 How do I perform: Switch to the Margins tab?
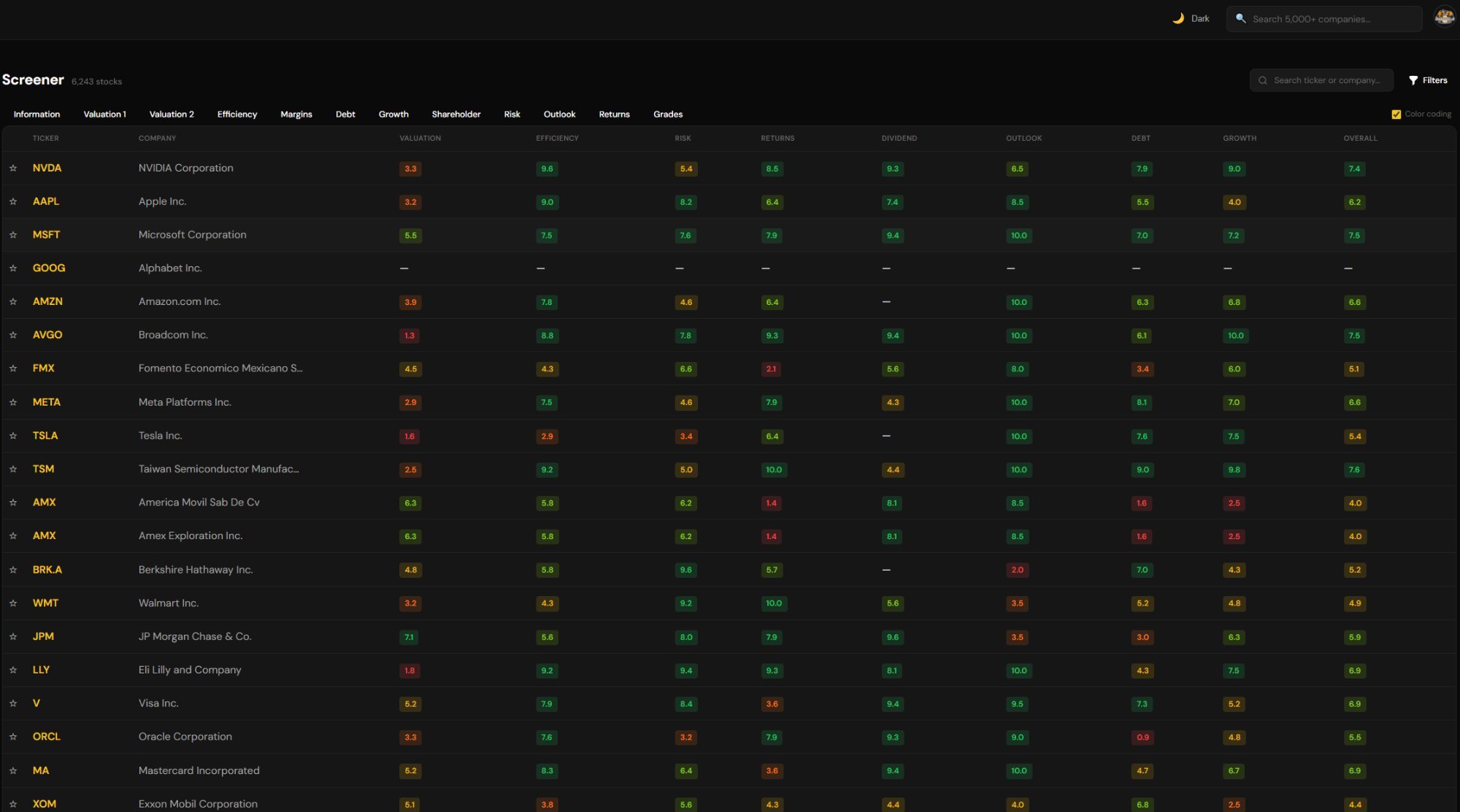(x=296, y=115)
